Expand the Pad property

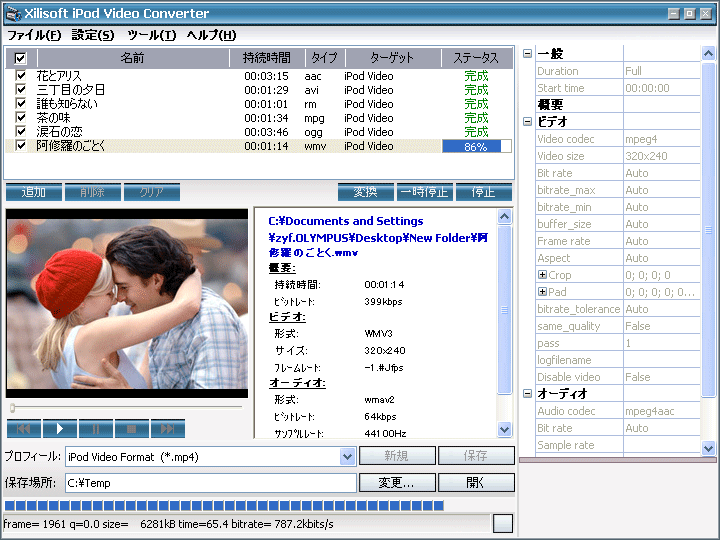tap(542, 292)
